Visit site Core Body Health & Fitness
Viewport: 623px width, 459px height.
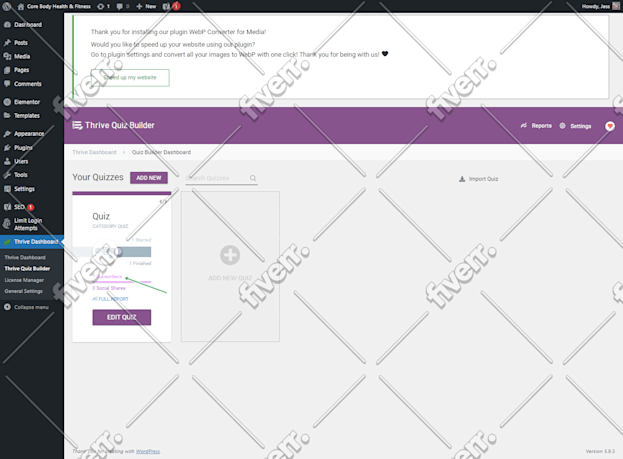click(54, 6)
